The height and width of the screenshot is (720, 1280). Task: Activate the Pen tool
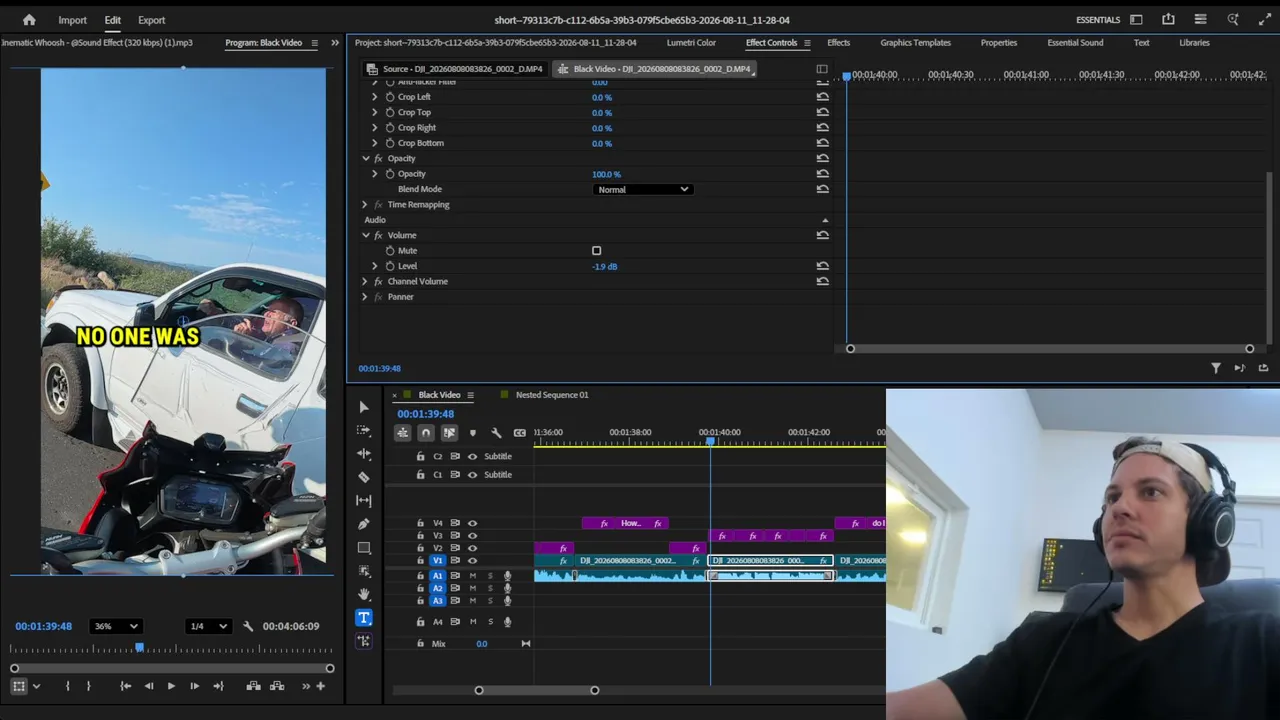point(364,524)
